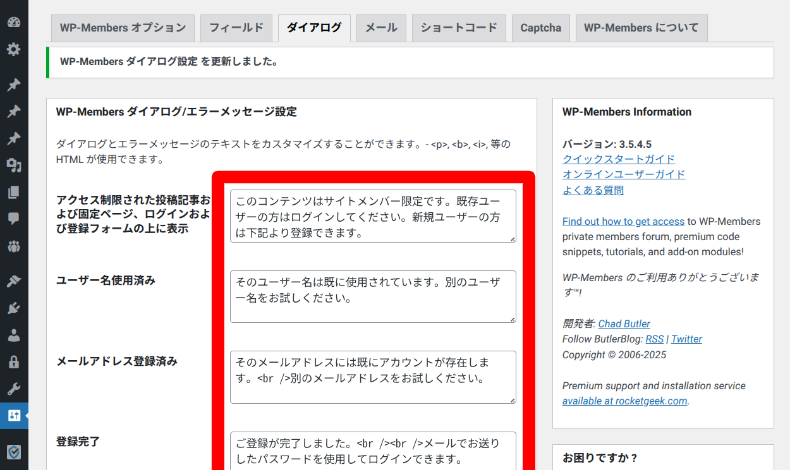This screenshot has height=470, width=790.
Task: Open the オンラインユーザーガイド link
Action: click(624, 174)
